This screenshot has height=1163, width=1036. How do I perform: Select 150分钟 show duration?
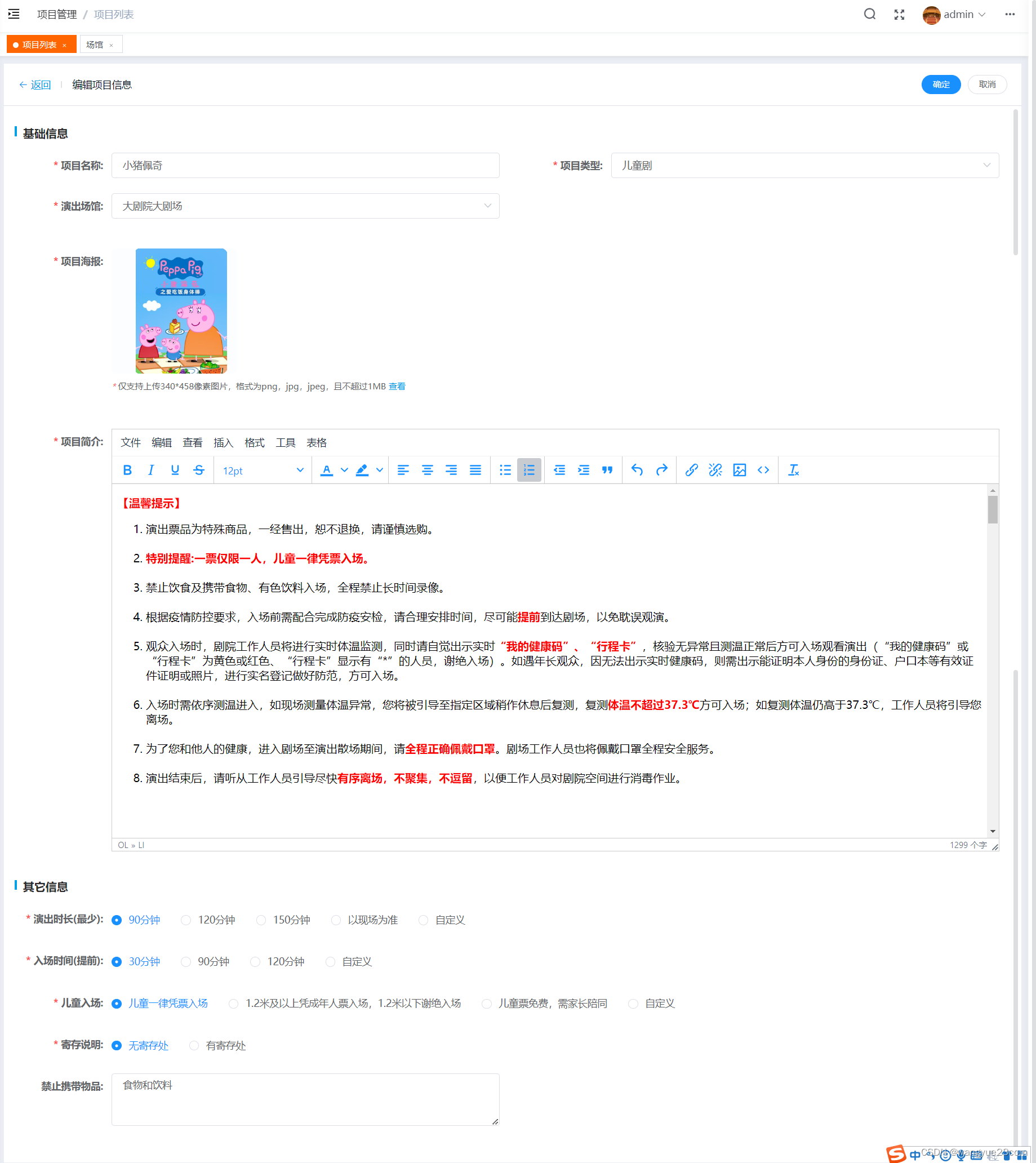tap(283, 920)
